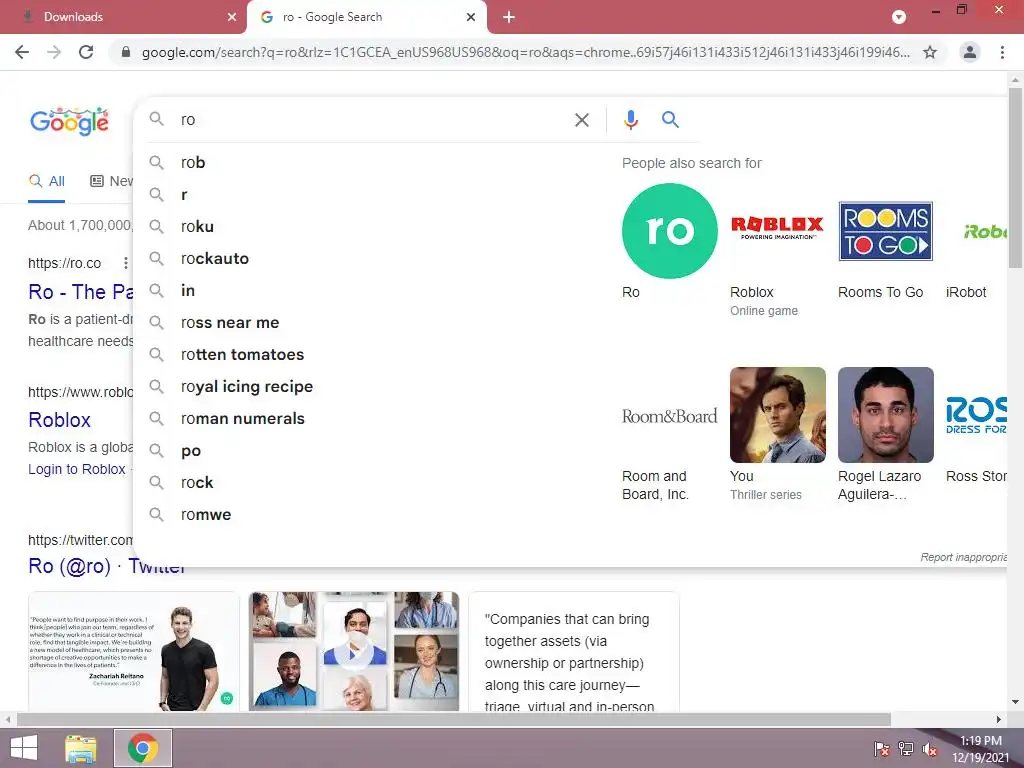Bookmark this page with the star
The height and width of the screenshot is (768, 1024).
(930, 52)
